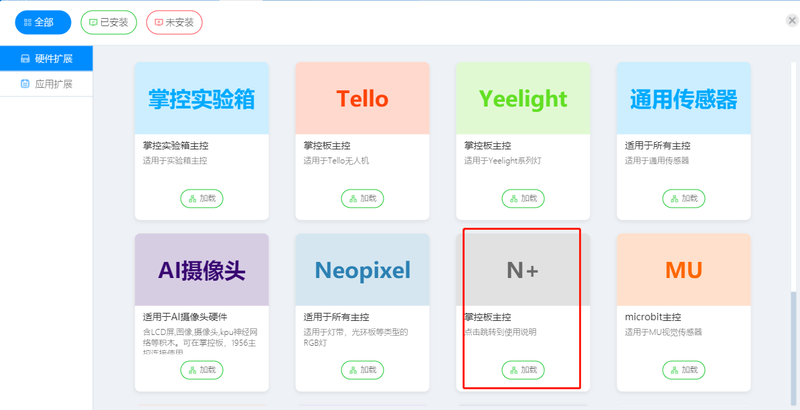
Task: Show only 已安装 extensions
Action: [109, 22]
